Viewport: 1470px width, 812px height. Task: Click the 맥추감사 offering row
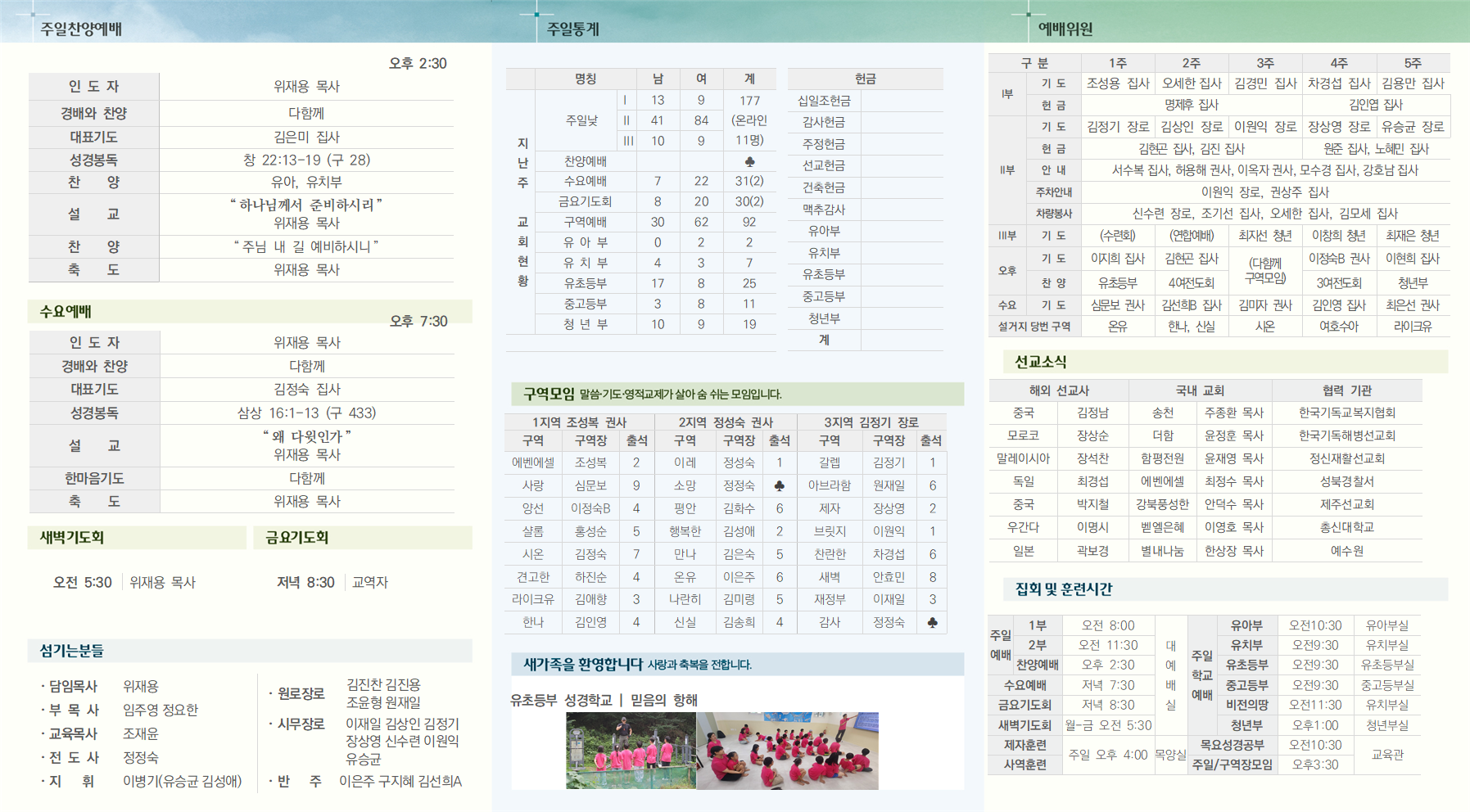[x=865, y=210]
